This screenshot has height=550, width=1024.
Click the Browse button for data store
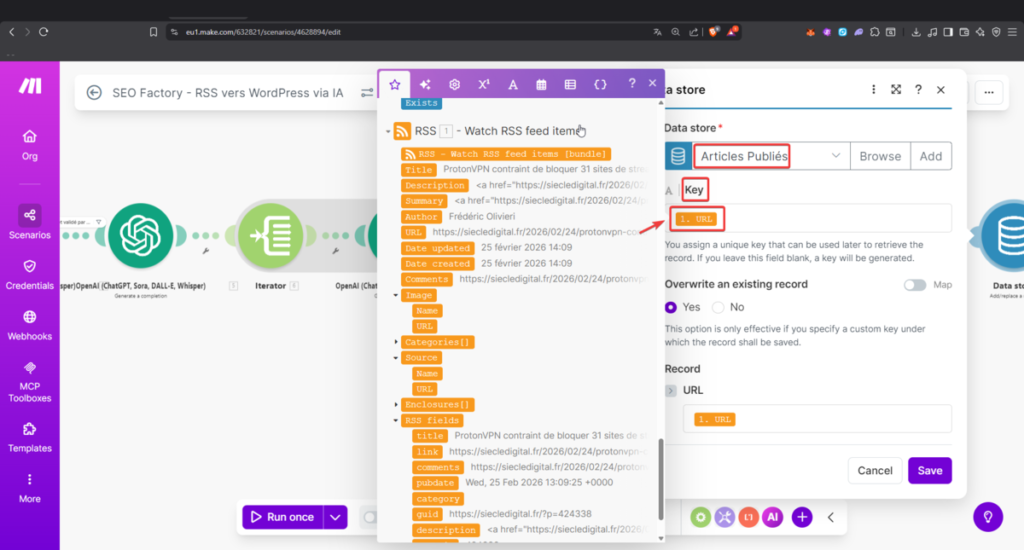pos(880,156)
